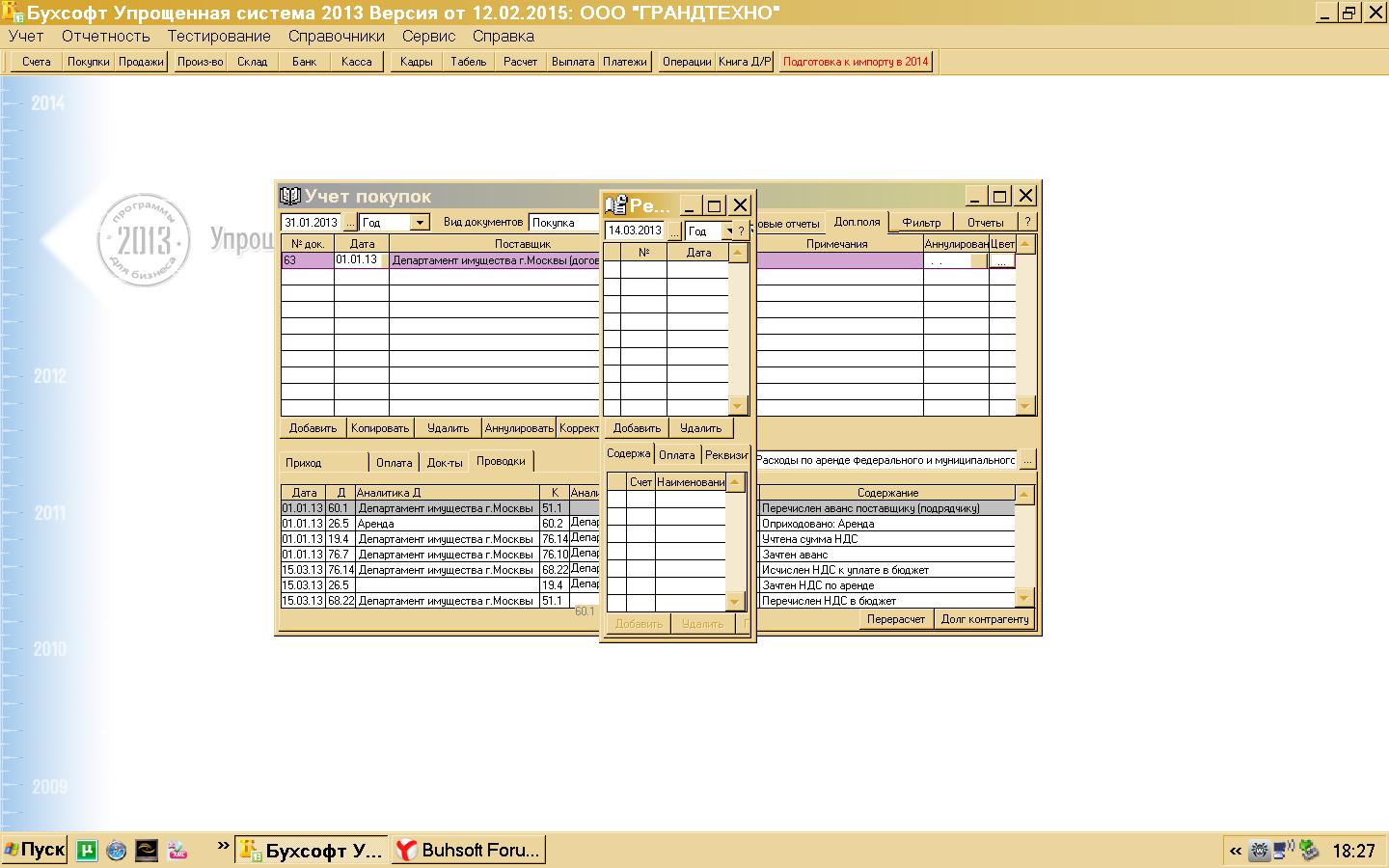
Task: Show hidden tray icons with double chevron
Action: [1235, 851]
